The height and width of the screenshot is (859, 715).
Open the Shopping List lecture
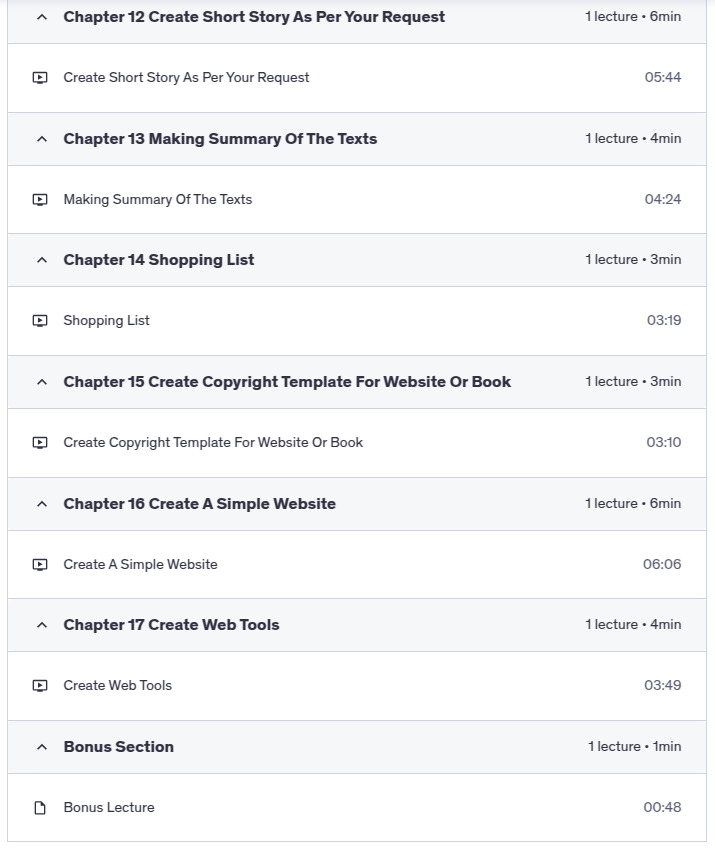[x=107, y=321]
